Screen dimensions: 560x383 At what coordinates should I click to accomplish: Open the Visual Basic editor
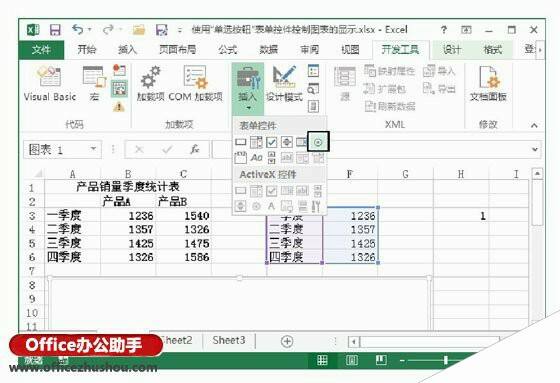click(x=50, y=84)
